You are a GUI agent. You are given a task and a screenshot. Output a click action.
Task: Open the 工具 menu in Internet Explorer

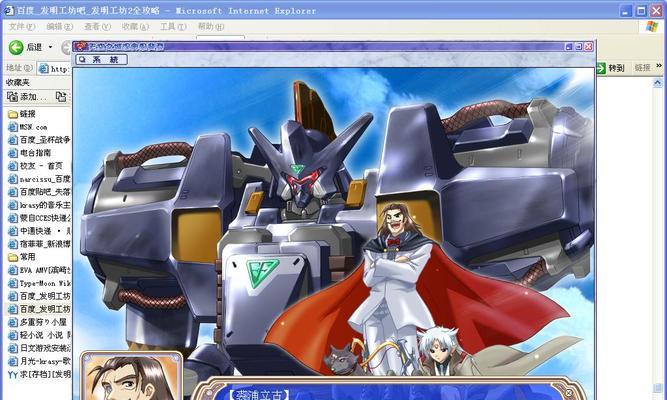point(173,26)
